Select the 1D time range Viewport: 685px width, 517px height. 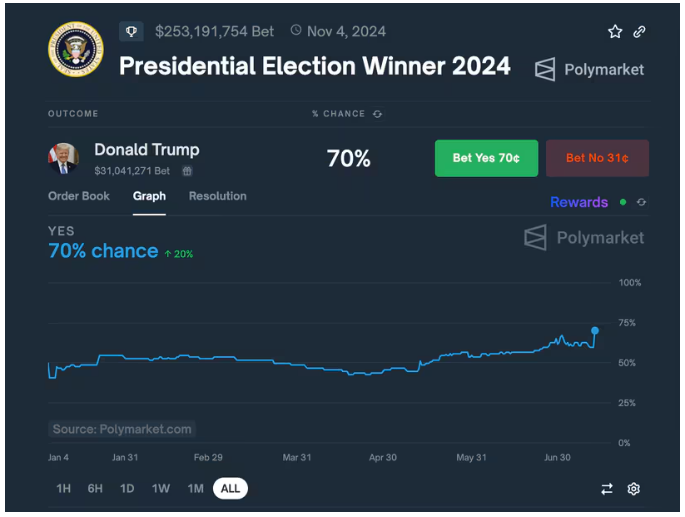coord(127,488)
